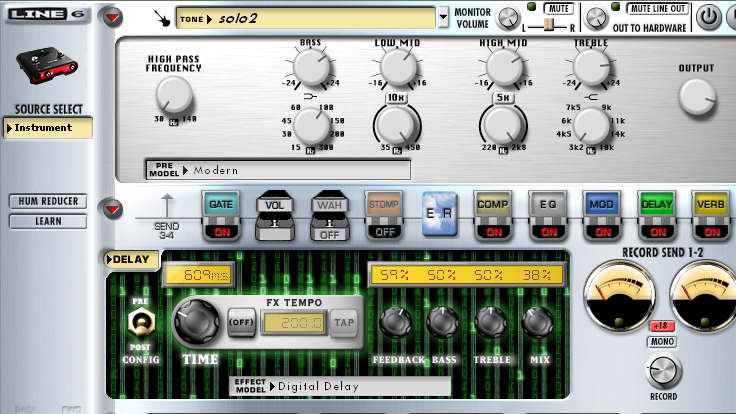Click the power standby button
Image resolution: width=736 pixels, height=414 pixels.
tap(708, 17)
